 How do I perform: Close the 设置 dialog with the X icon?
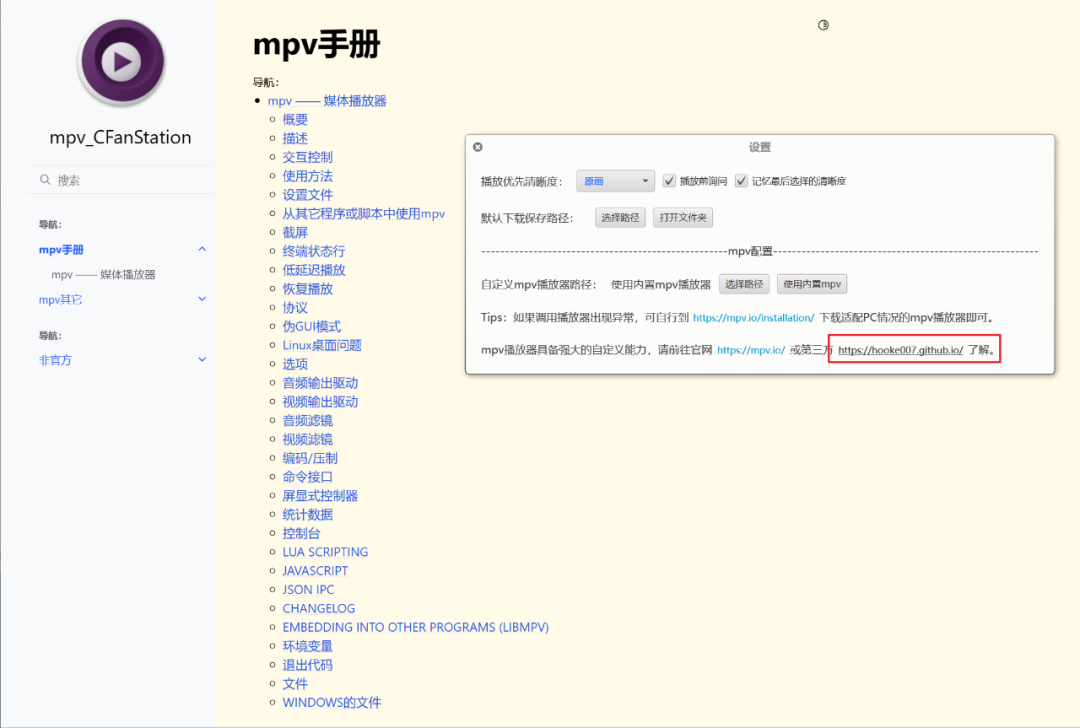tap(478, 147)
